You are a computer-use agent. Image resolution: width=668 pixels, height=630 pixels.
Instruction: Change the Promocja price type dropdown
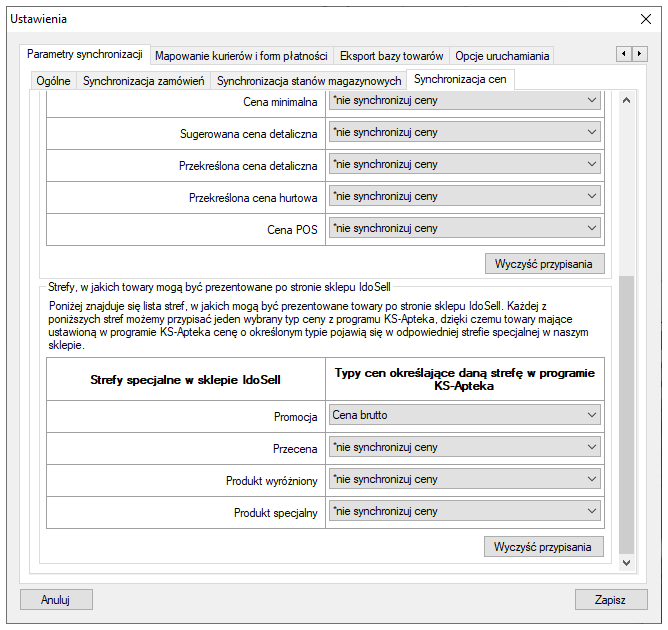[465, 416]
